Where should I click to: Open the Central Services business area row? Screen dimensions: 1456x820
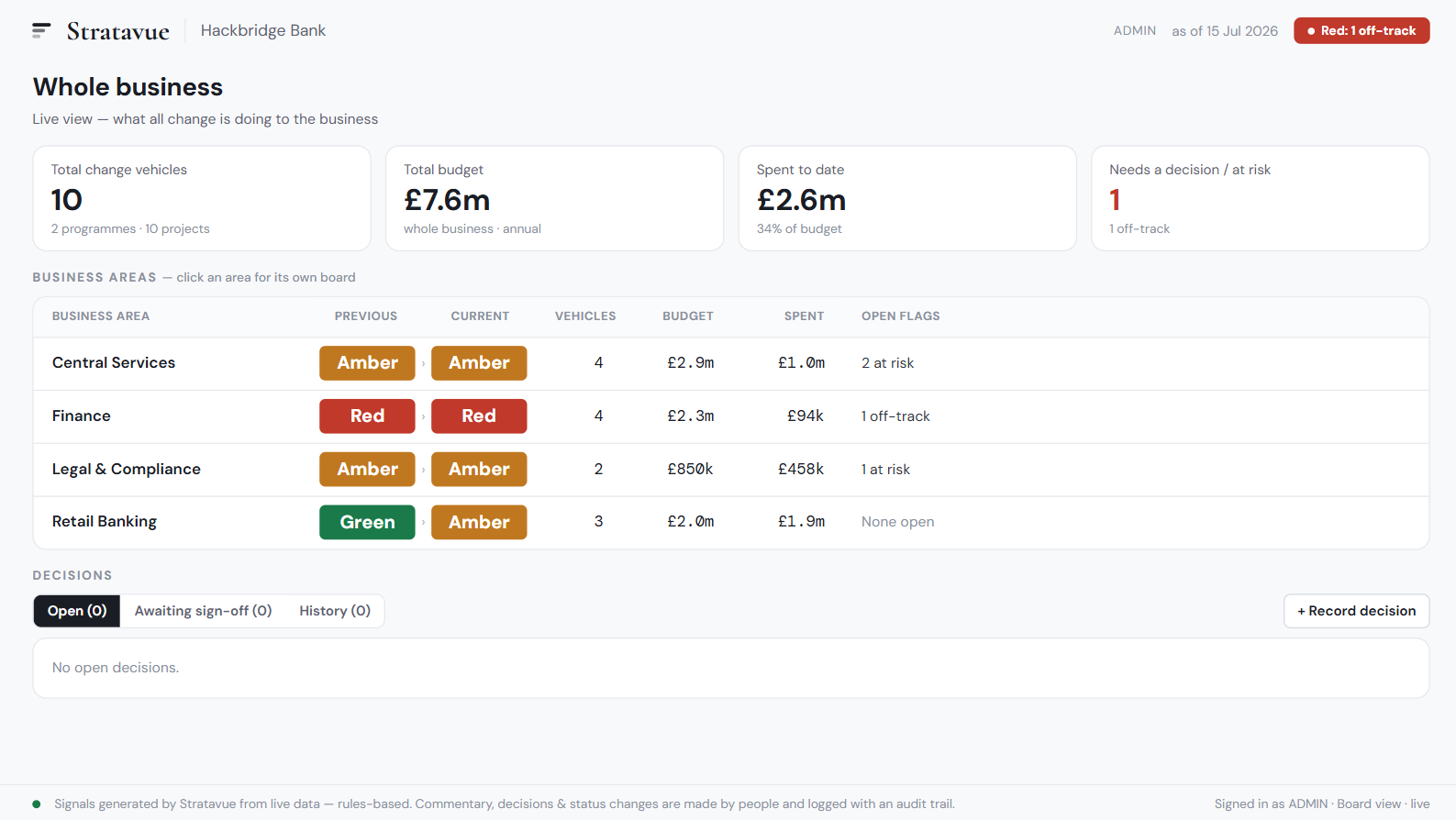click(x=731, y=363)
